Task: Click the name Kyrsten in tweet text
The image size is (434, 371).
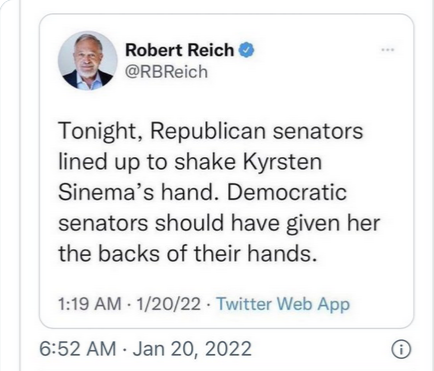Action: (x=283, y=162)
